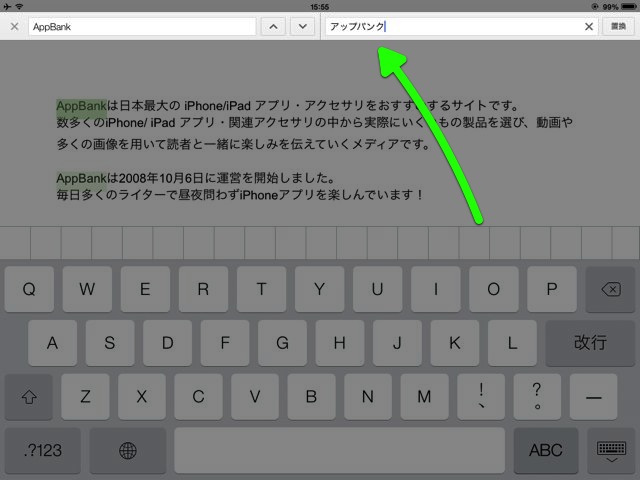Tap the airplane mode status icon
Screen dimensions: 640x480
(x=7, y=7)
